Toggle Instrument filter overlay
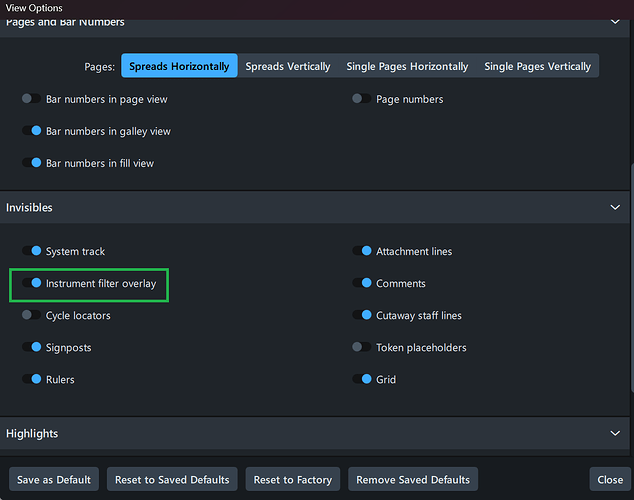This screenshot has height=500, width=634. (x=32, y=283)
